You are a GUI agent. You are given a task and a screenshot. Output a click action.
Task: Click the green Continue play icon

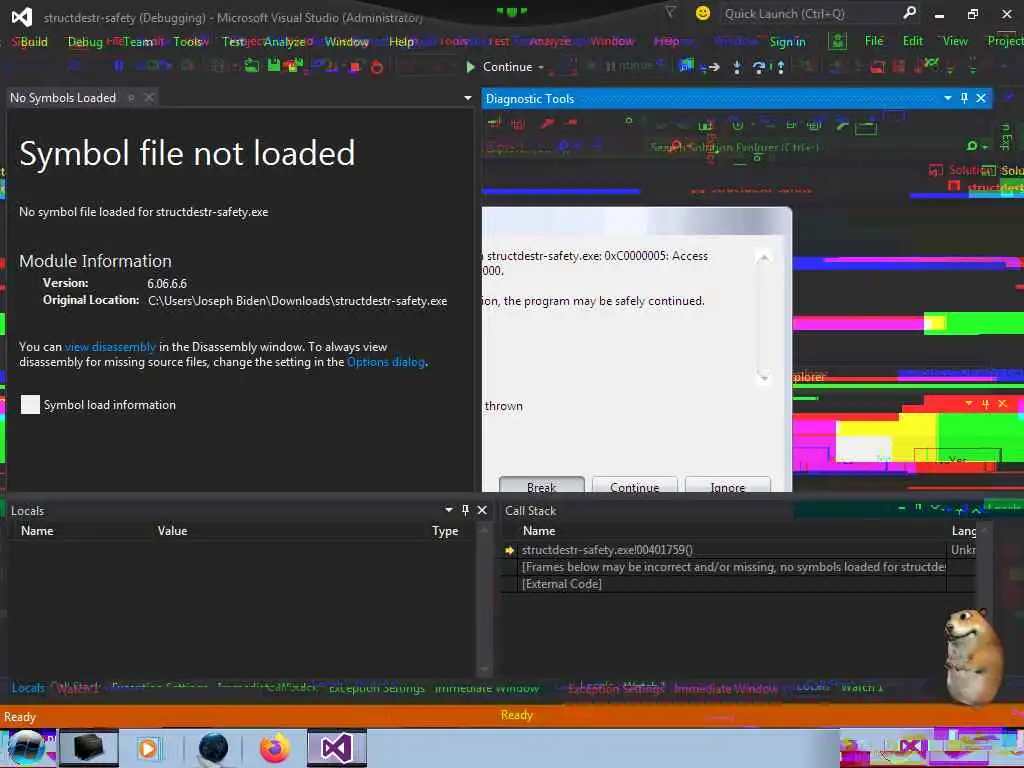(470, 67)
